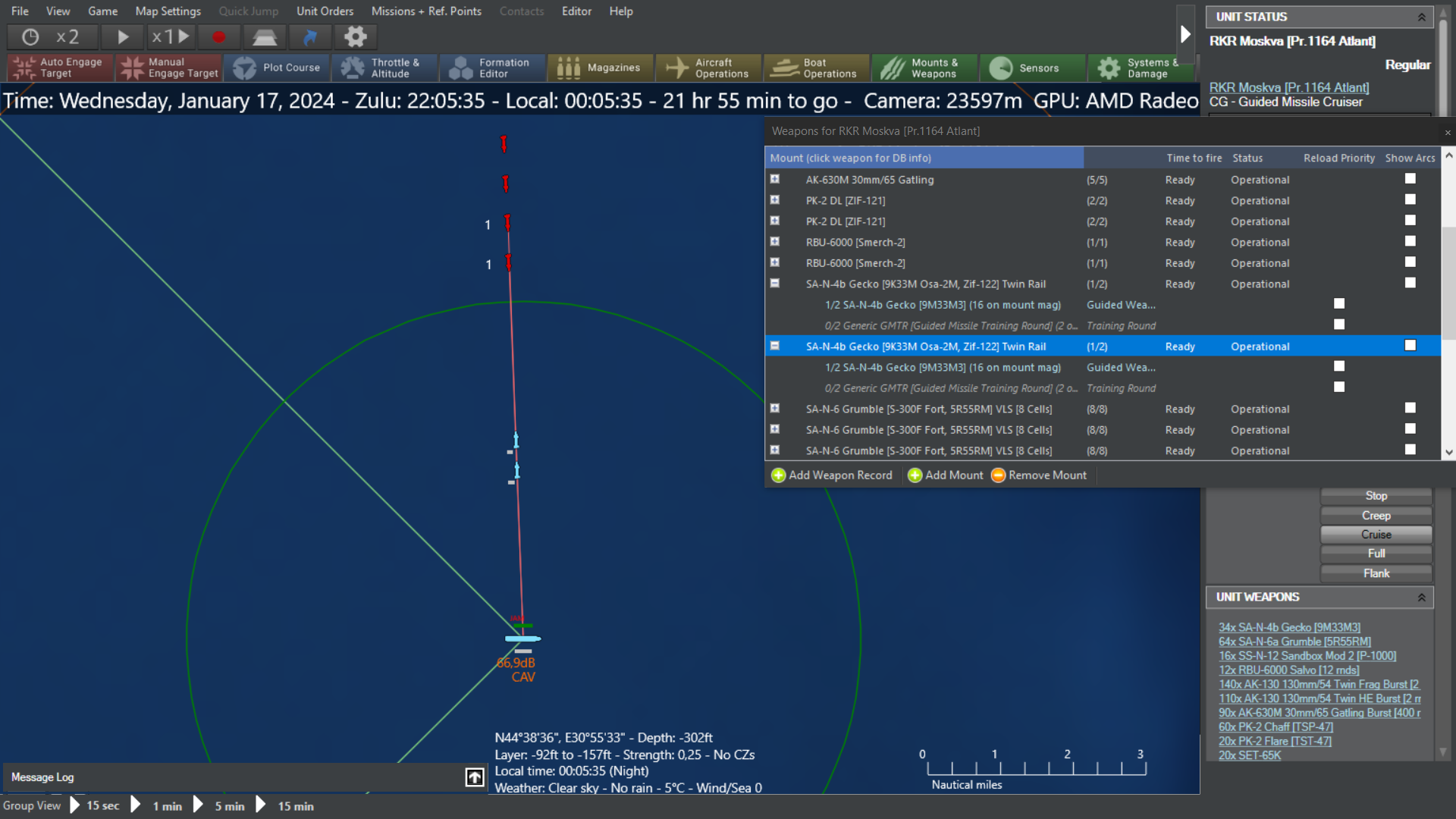
Task: Open Throttle & Altitude
Action: tap(384, 67)
